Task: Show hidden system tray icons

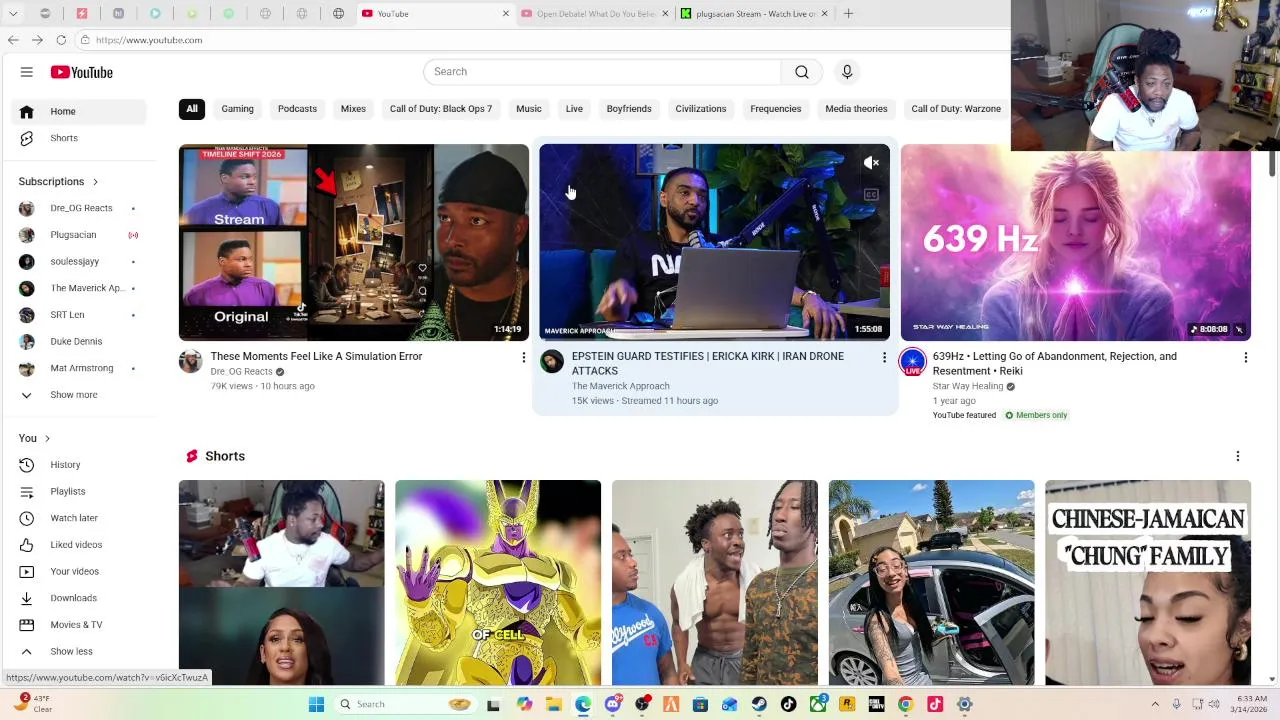Action: (1155, 704)
